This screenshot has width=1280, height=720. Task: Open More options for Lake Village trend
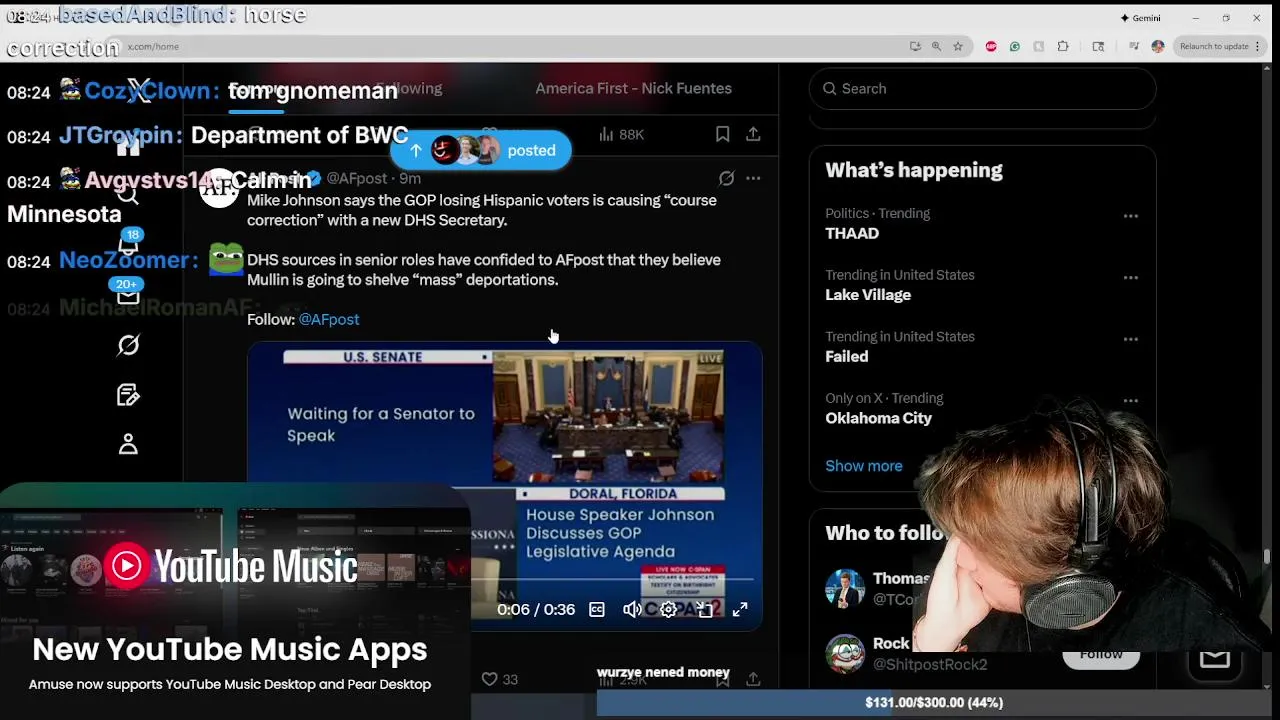pos(1130,278)
